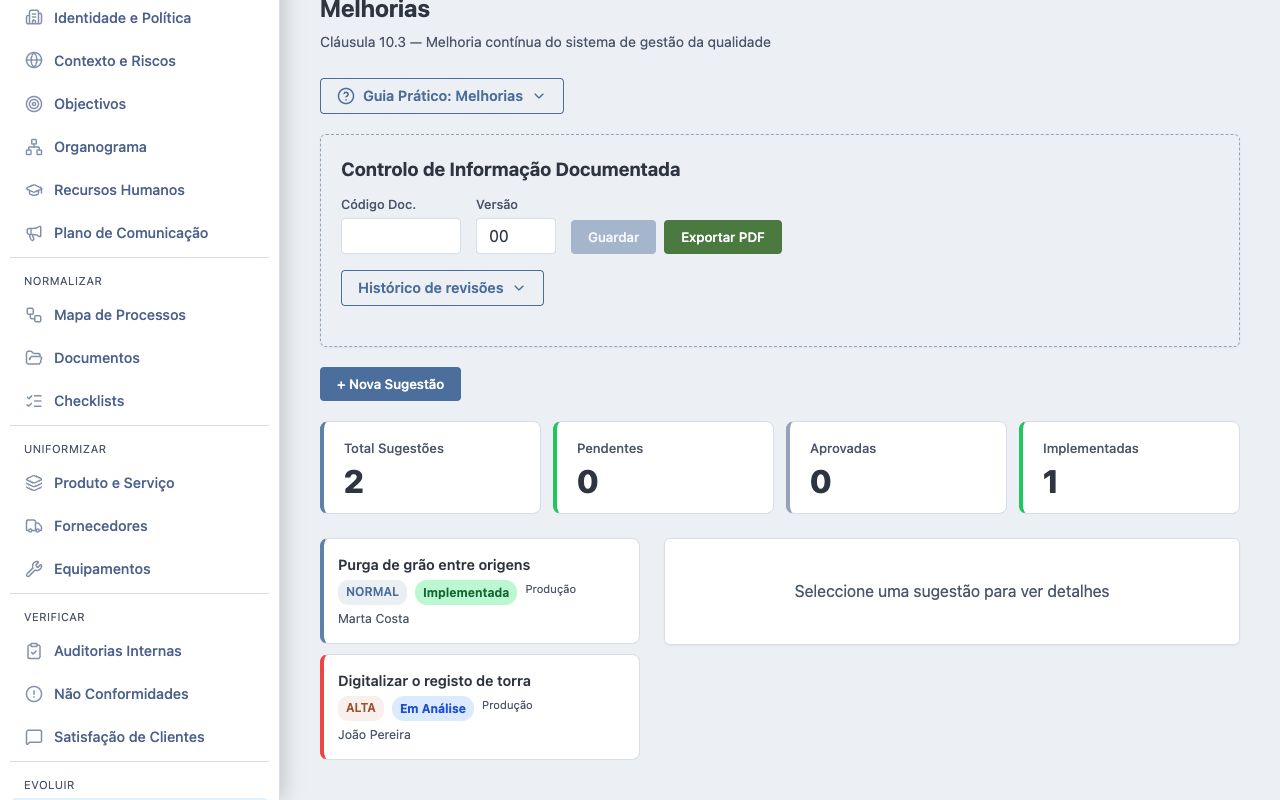Open suggestion Digitalizar o registo de torra
Image resolution: width=1280 pixels, height=800 pixels.
[480, 707]
